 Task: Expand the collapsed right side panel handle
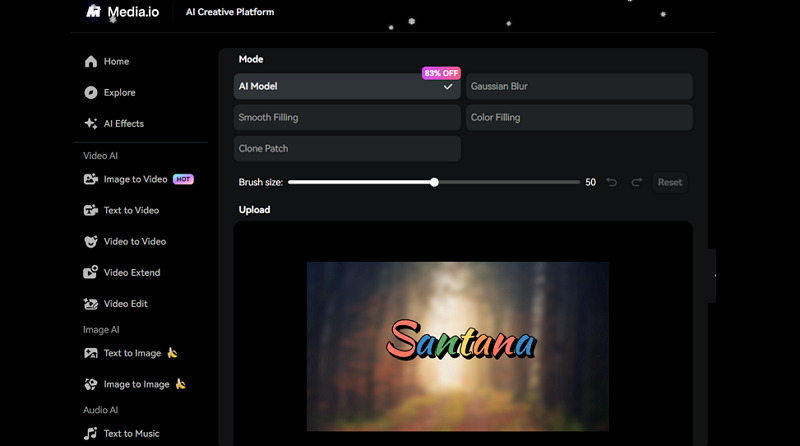712,275
